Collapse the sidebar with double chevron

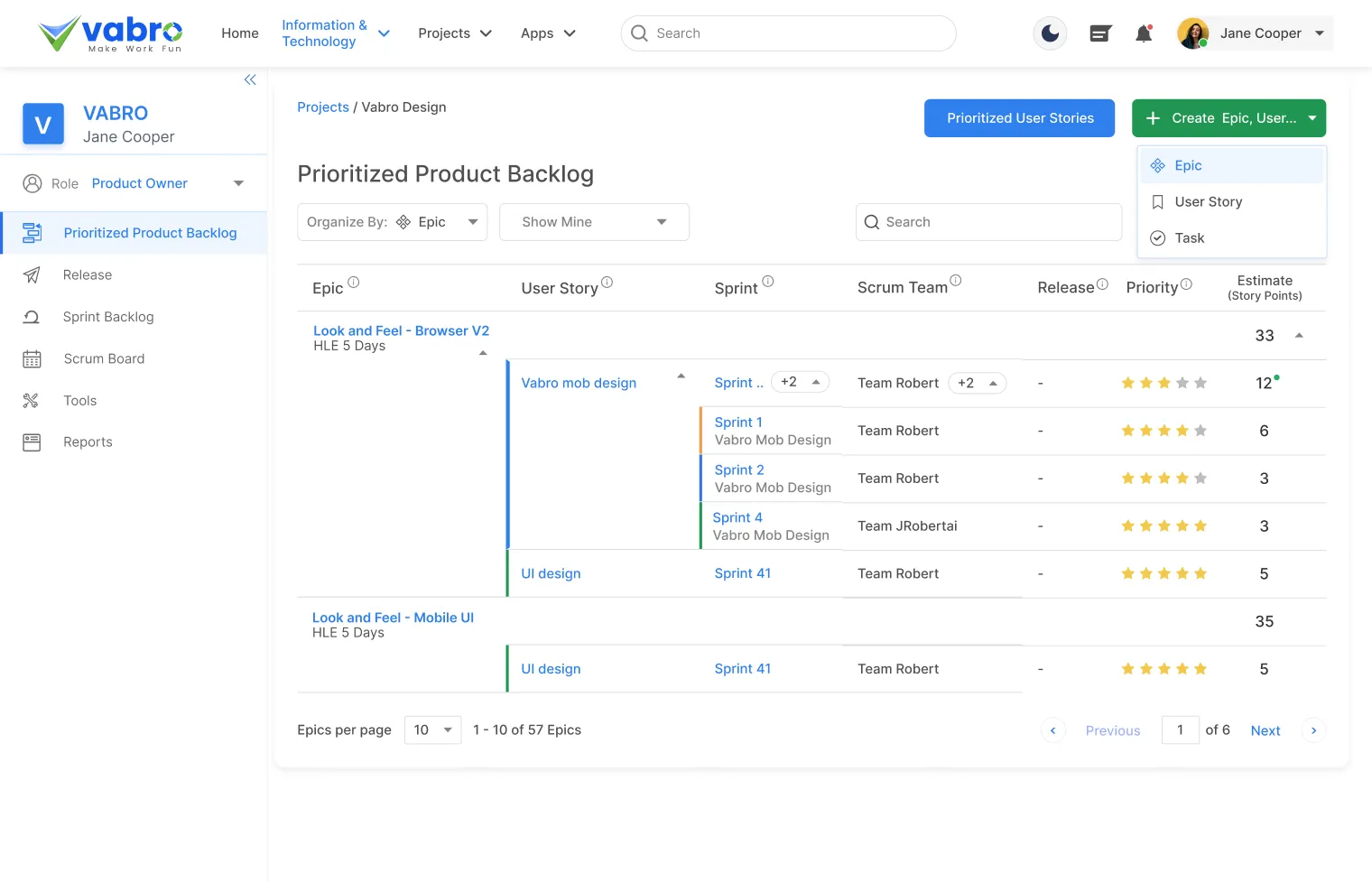(x=250, y=80)
